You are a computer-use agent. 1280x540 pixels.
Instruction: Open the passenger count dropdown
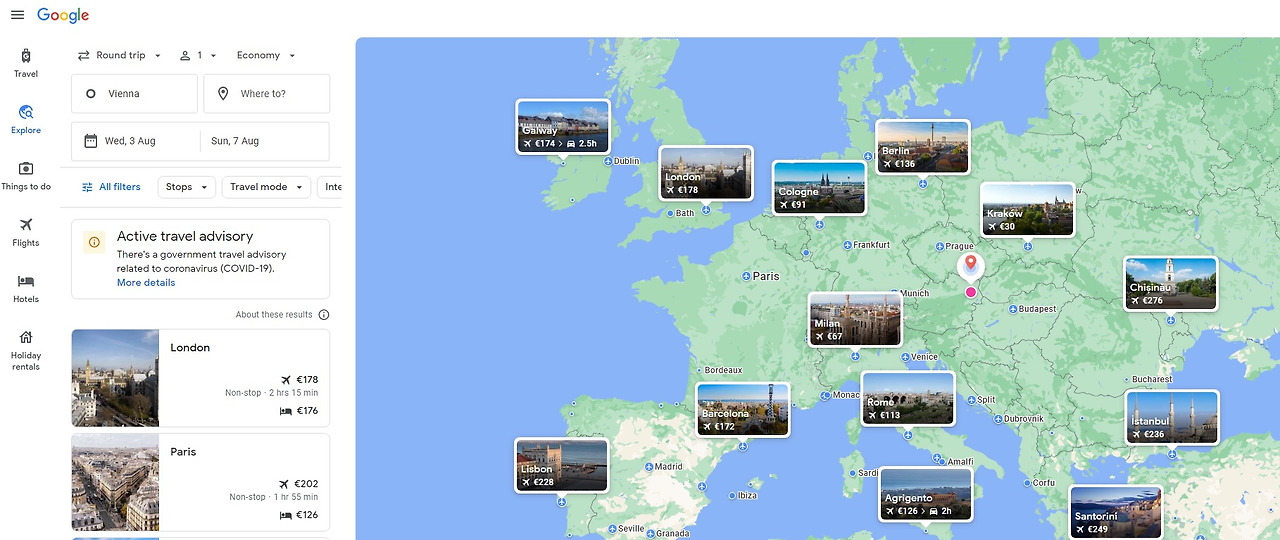198,56
